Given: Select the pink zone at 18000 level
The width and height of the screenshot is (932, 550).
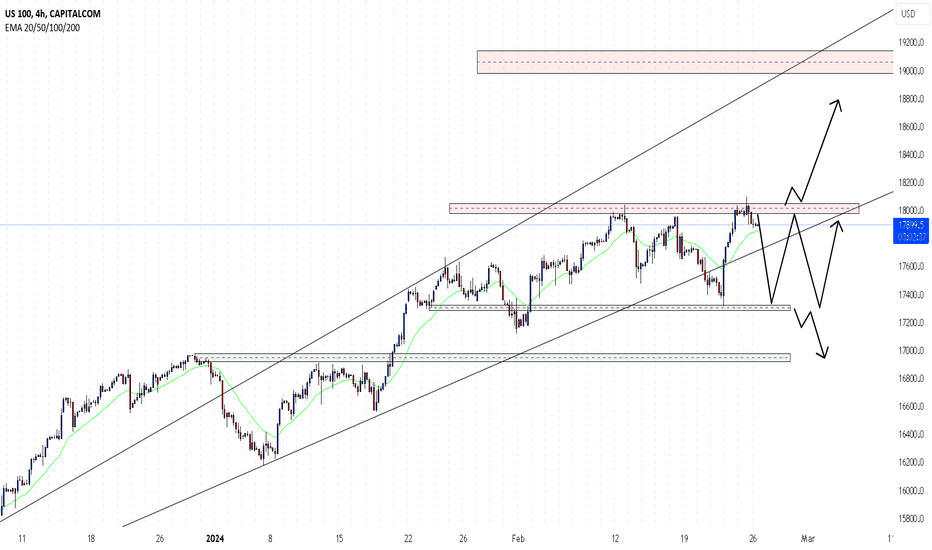Looking at the screenshot, I should (x=654, y=208).
